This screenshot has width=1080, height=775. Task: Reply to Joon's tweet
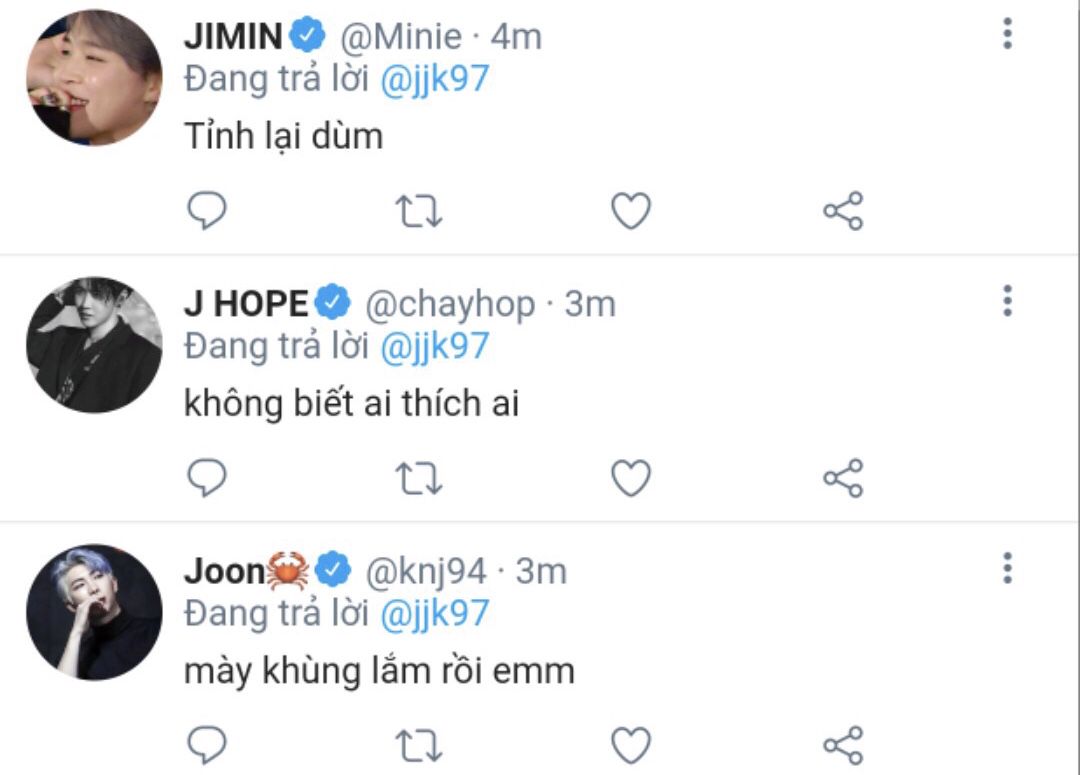click(x=207, y=745)
